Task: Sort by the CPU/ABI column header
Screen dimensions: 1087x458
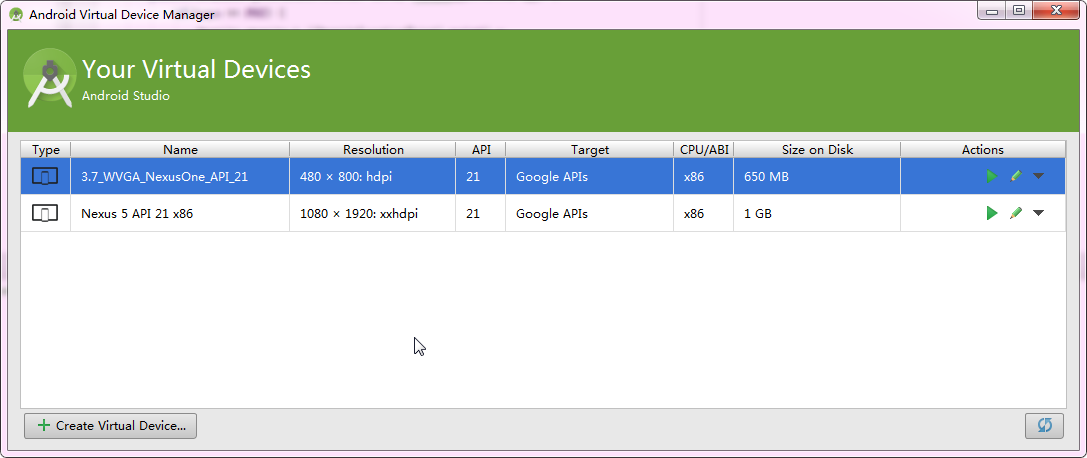Action: 704,150
